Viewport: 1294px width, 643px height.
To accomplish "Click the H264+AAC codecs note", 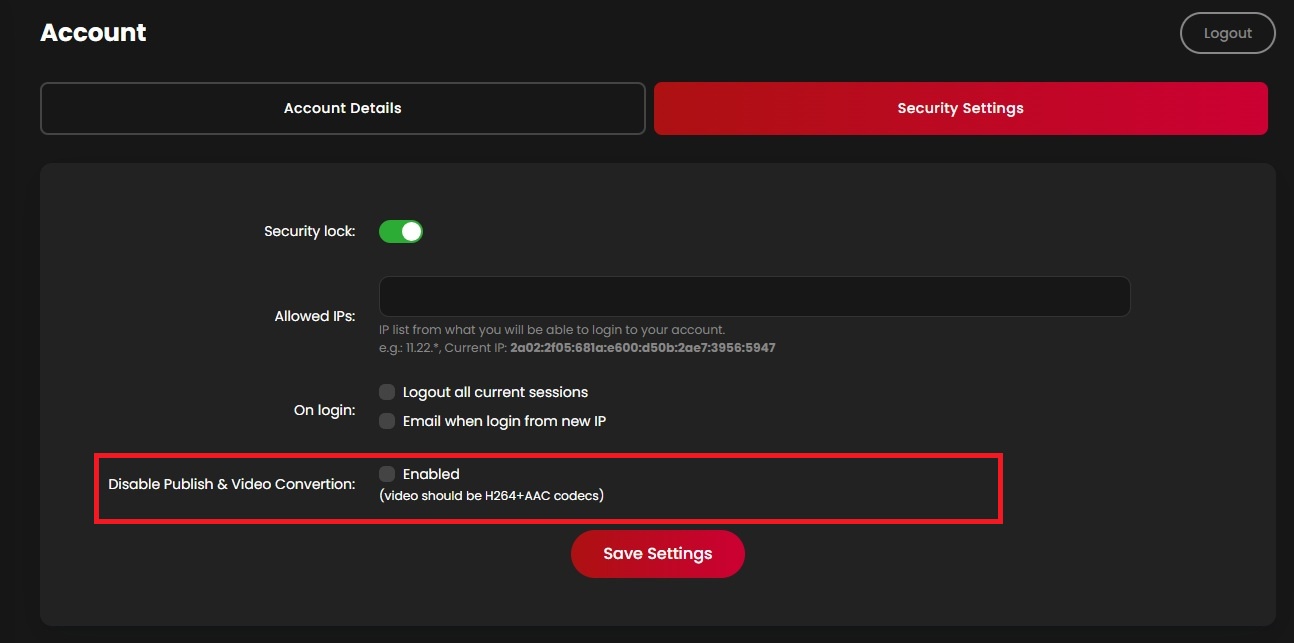I will tap(491, 495).
